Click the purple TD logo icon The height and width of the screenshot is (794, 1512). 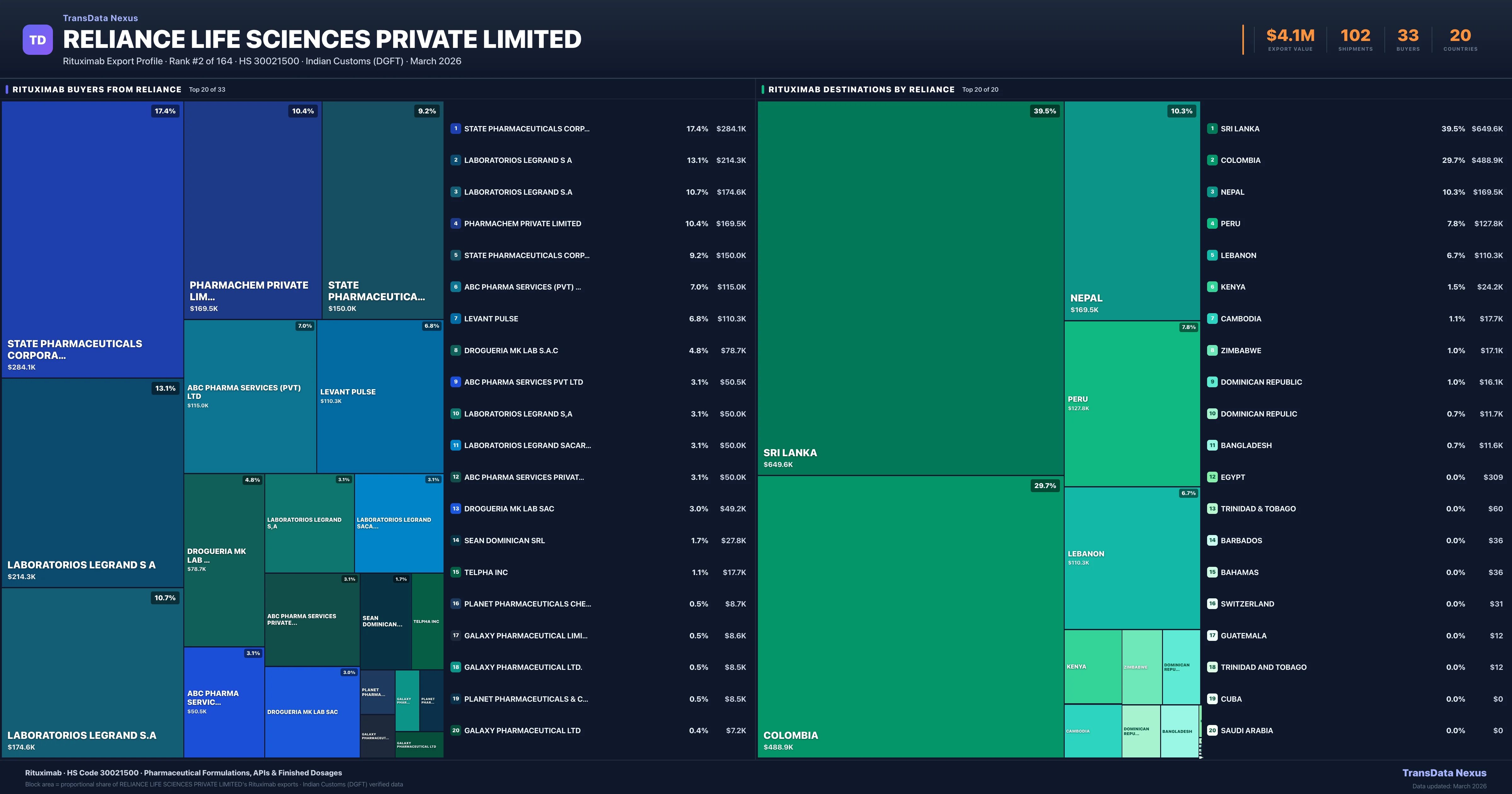[x=37, y=40]
